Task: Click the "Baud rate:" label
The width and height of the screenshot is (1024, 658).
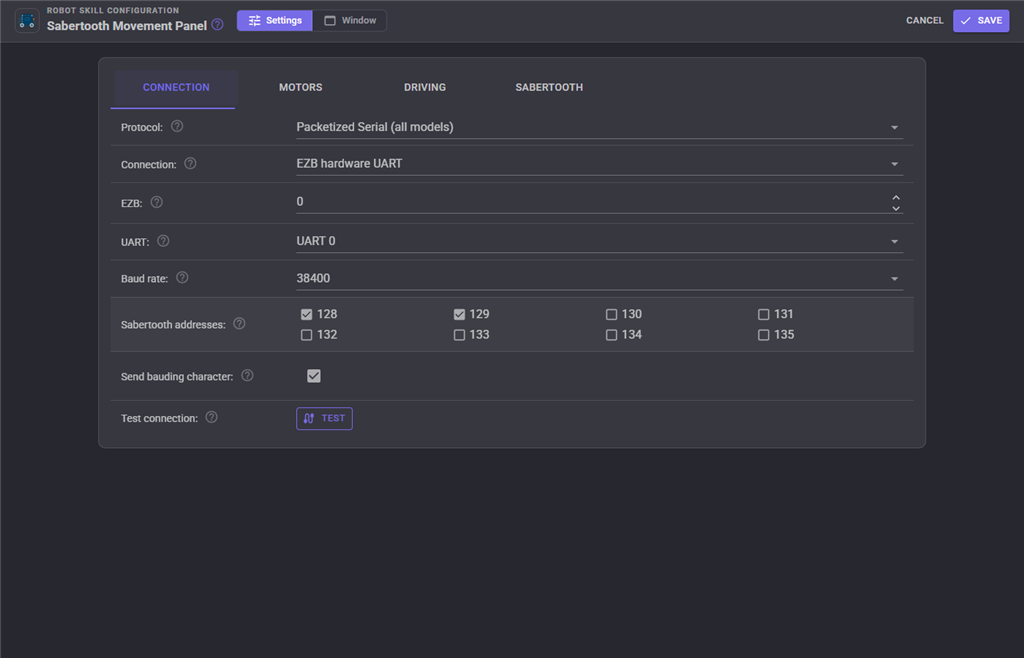Action: pyautogui.click(x=144, y=279)
